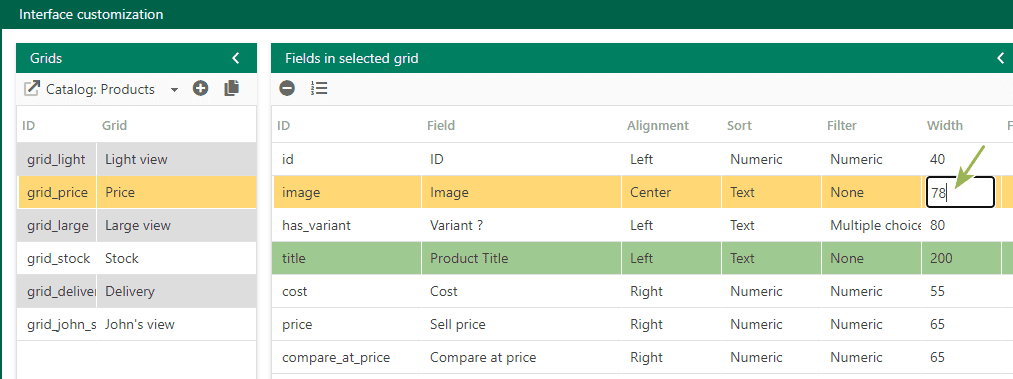Screen dimensions: 1013x379
Task: Click Numeric filter in compare_at_price row
Action: (856, 357)
